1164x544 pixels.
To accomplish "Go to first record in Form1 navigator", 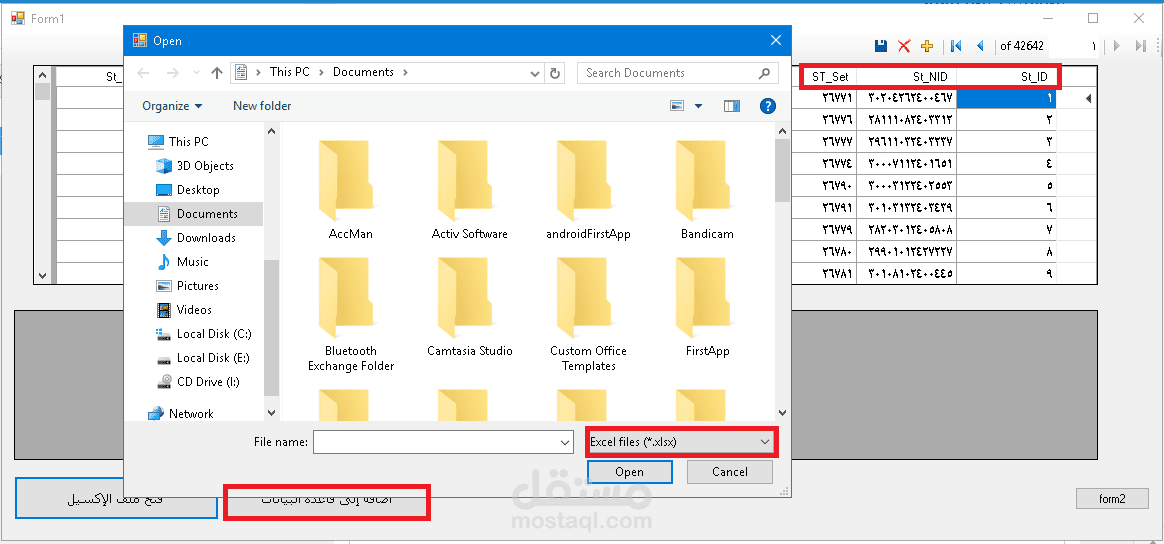I will click(x=956, y=46).
